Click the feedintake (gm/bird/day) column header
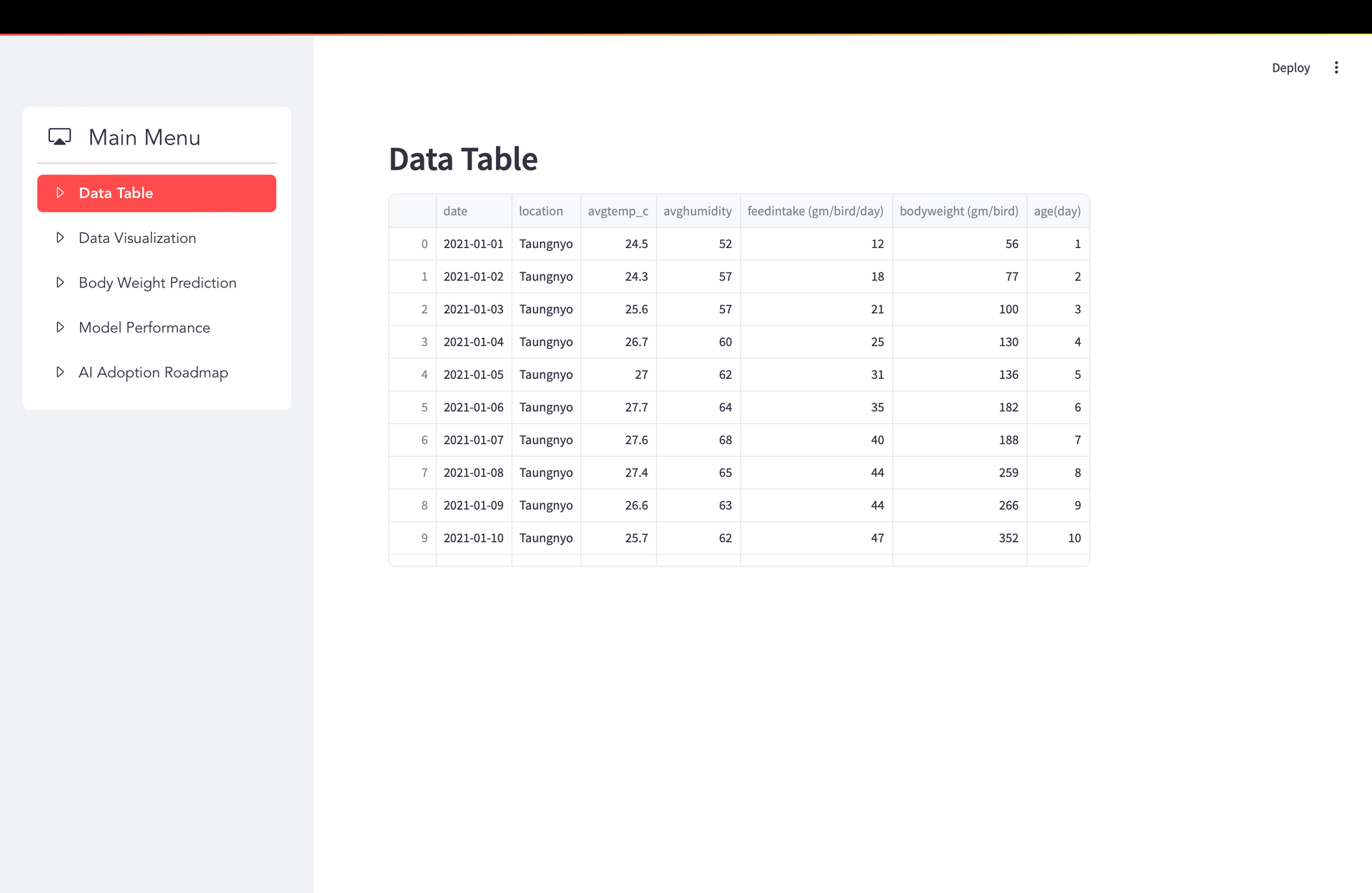This screenshot has width=1372, height=893. click(x=815, y=211)
